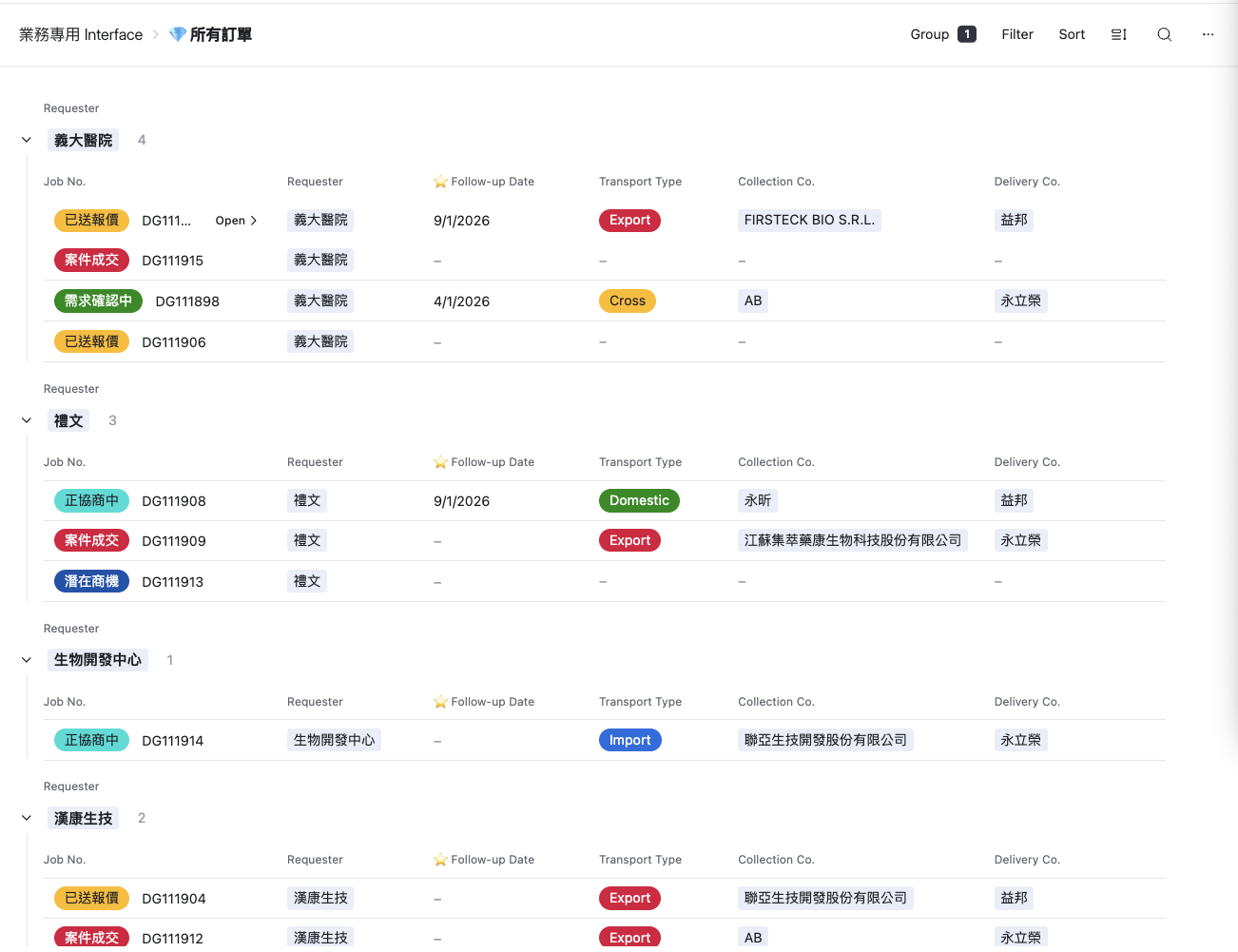This screenshot has width=1238, height=952.
Task: Click the star icon in first Follow-up Date header
Action: [x=440, y=182]
